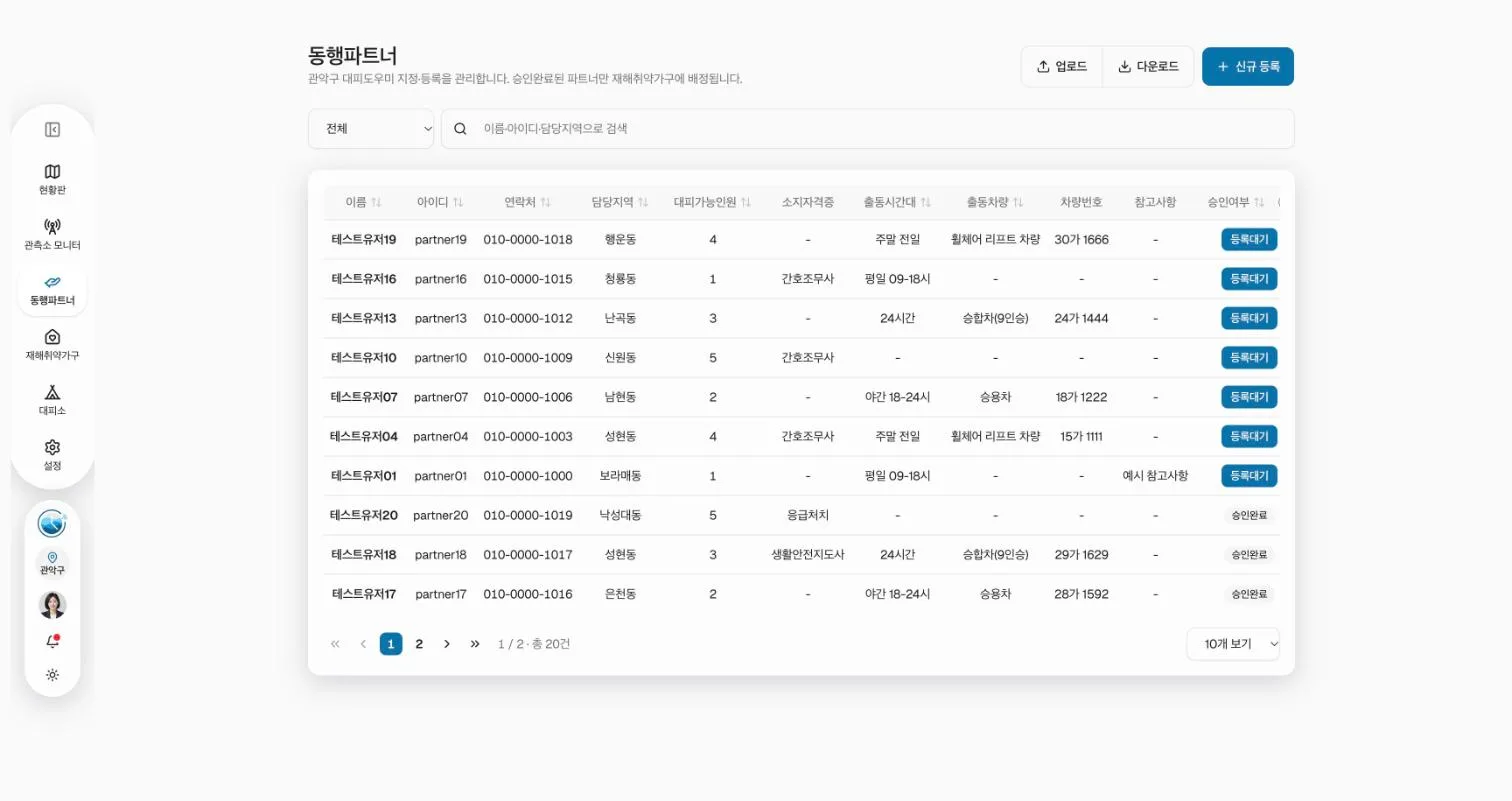
Task: Go to page 2 of the table
Action: (x=419, y=644)
